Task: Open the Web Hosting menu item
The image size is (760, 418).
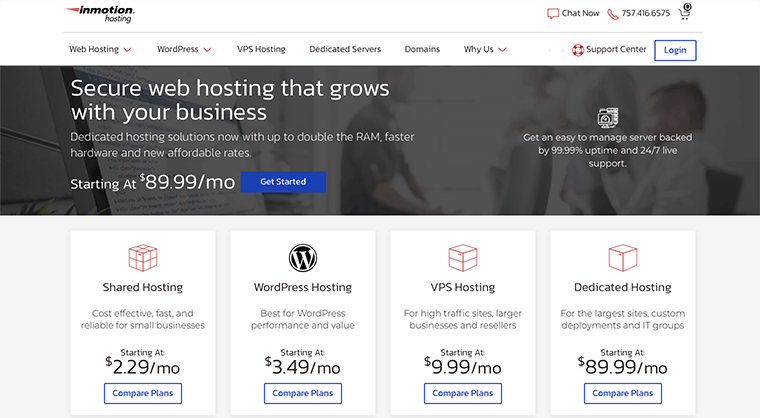Action: (94, 49)
